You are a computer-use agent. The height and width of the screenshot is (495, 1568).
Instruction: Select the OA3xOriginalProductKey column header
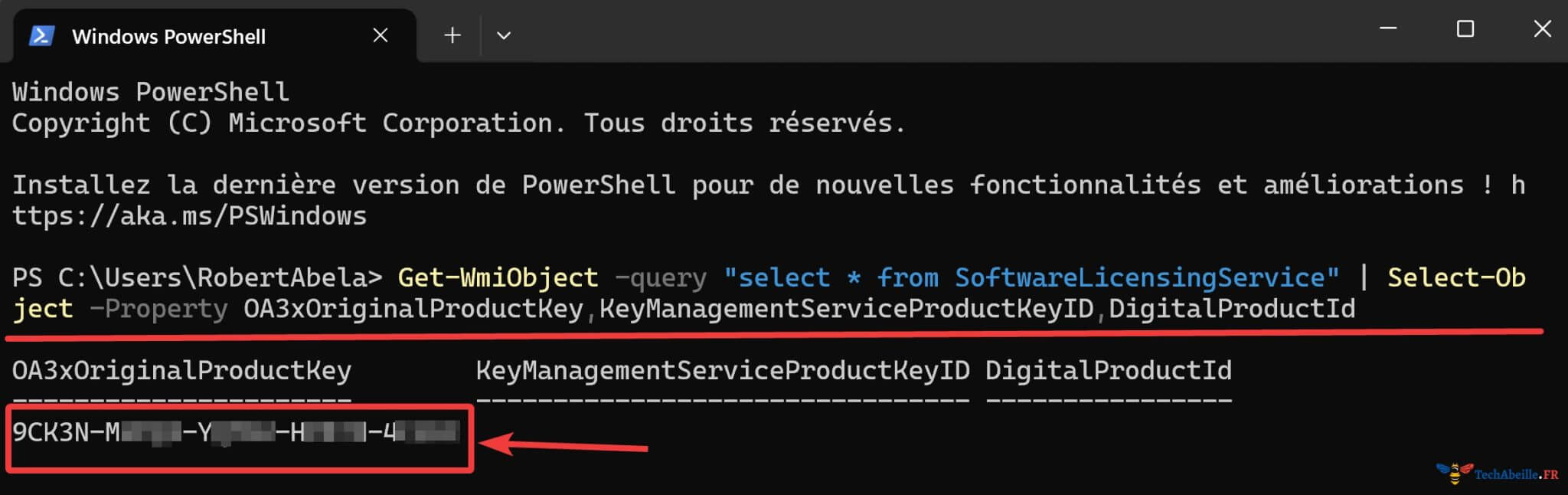click(181, 370)
